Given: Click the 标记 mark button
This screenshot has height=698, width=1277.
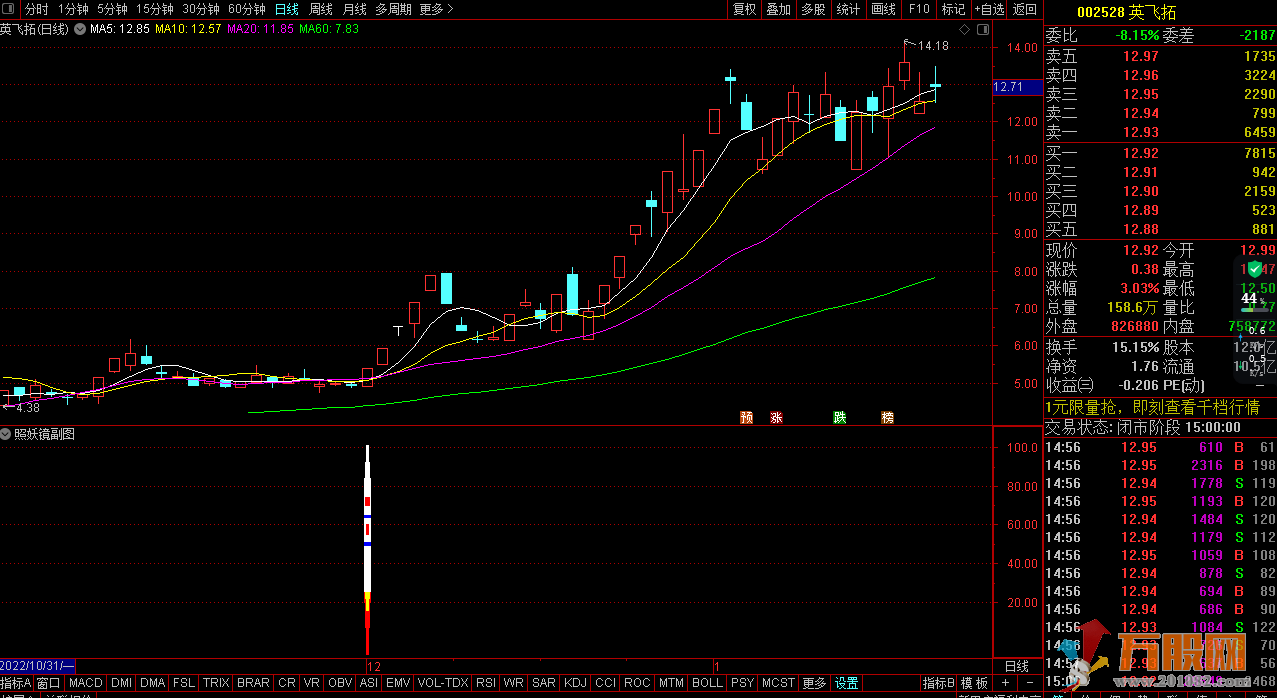Looking at the screenshot, I should (x=953, y=9).
